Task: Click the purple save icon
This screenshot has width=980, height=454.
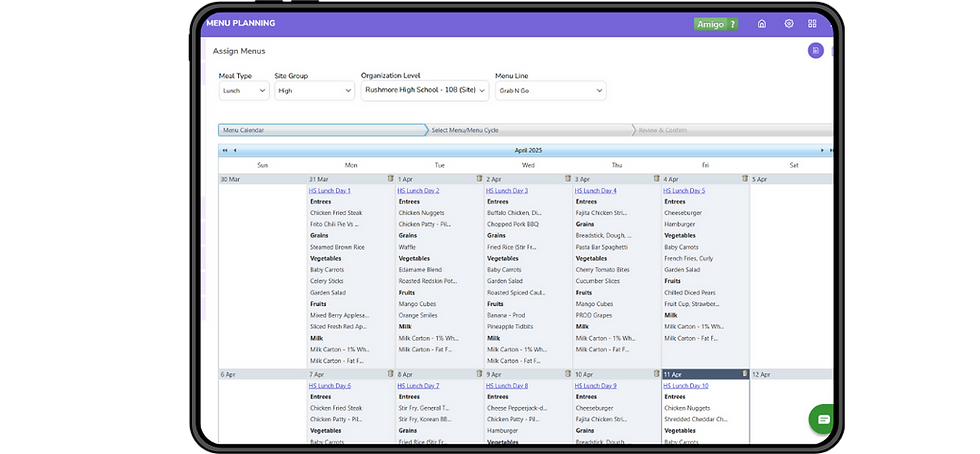Action: click(x=816, y=51)
